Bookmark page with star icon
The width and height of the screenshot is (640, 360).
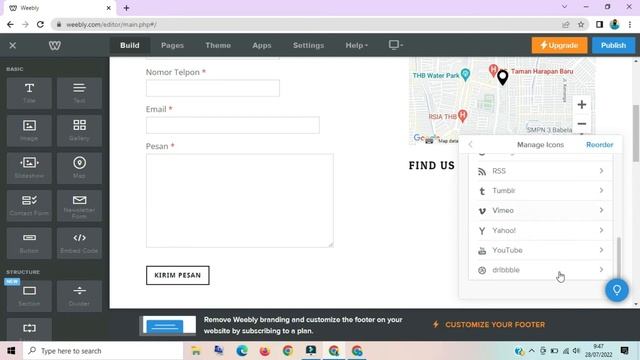tap(581, 24)
